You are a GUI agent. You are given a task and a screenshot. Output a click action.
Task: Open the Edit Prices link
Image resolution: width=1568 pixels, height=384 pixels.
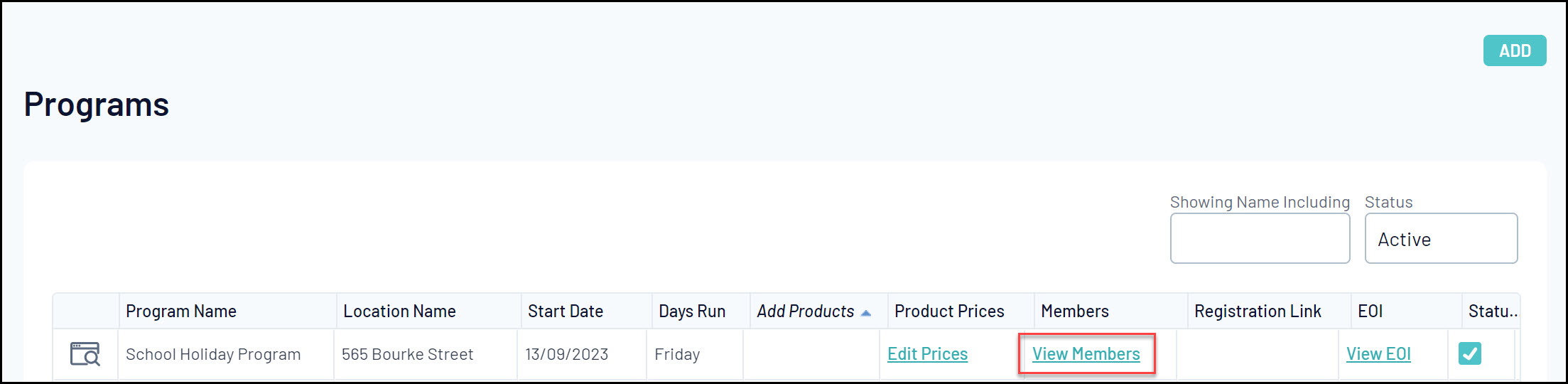pyautogui.click(x=927, y=353)
